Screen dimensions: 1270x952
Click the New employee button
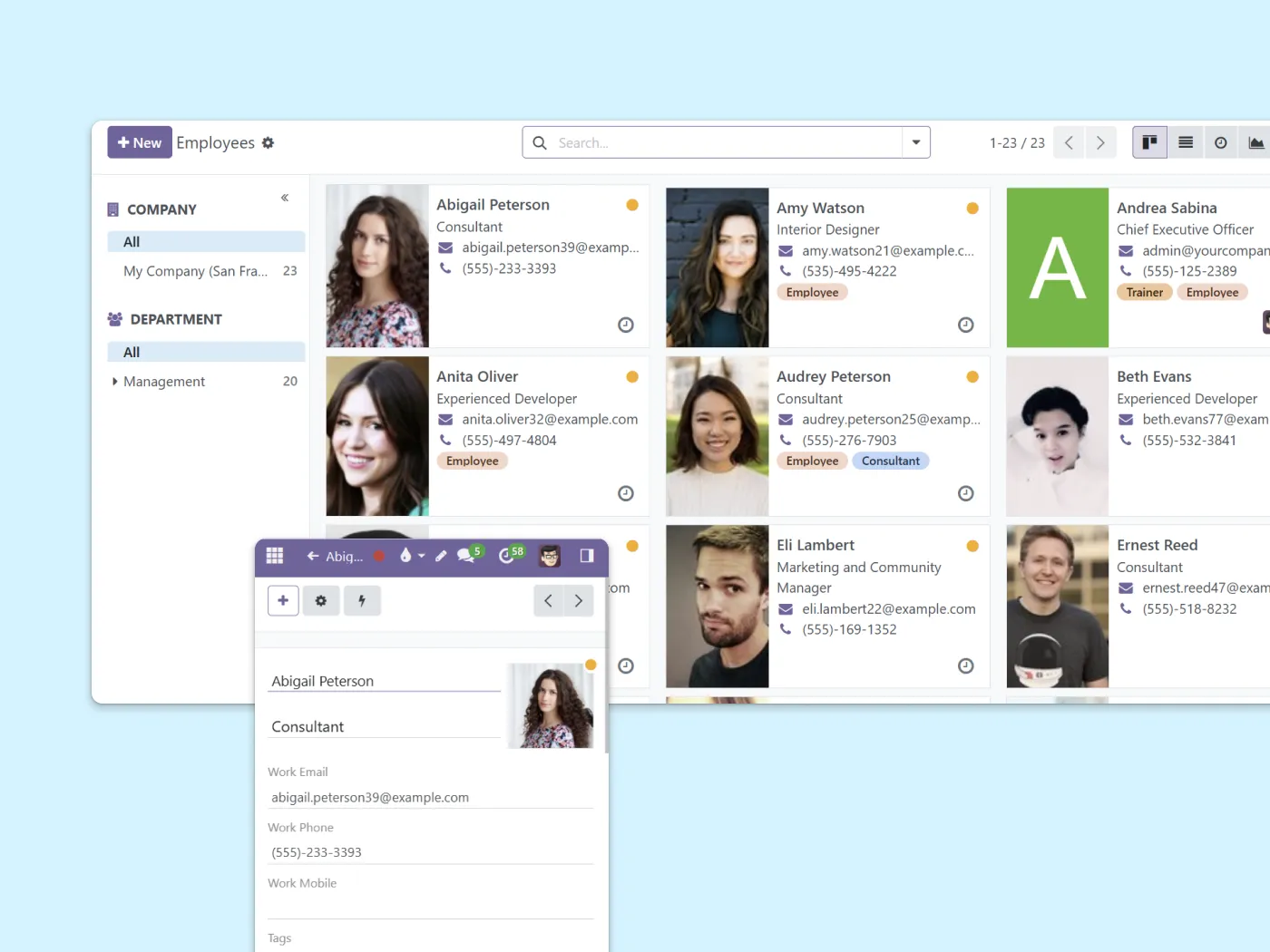coord(140,142)
